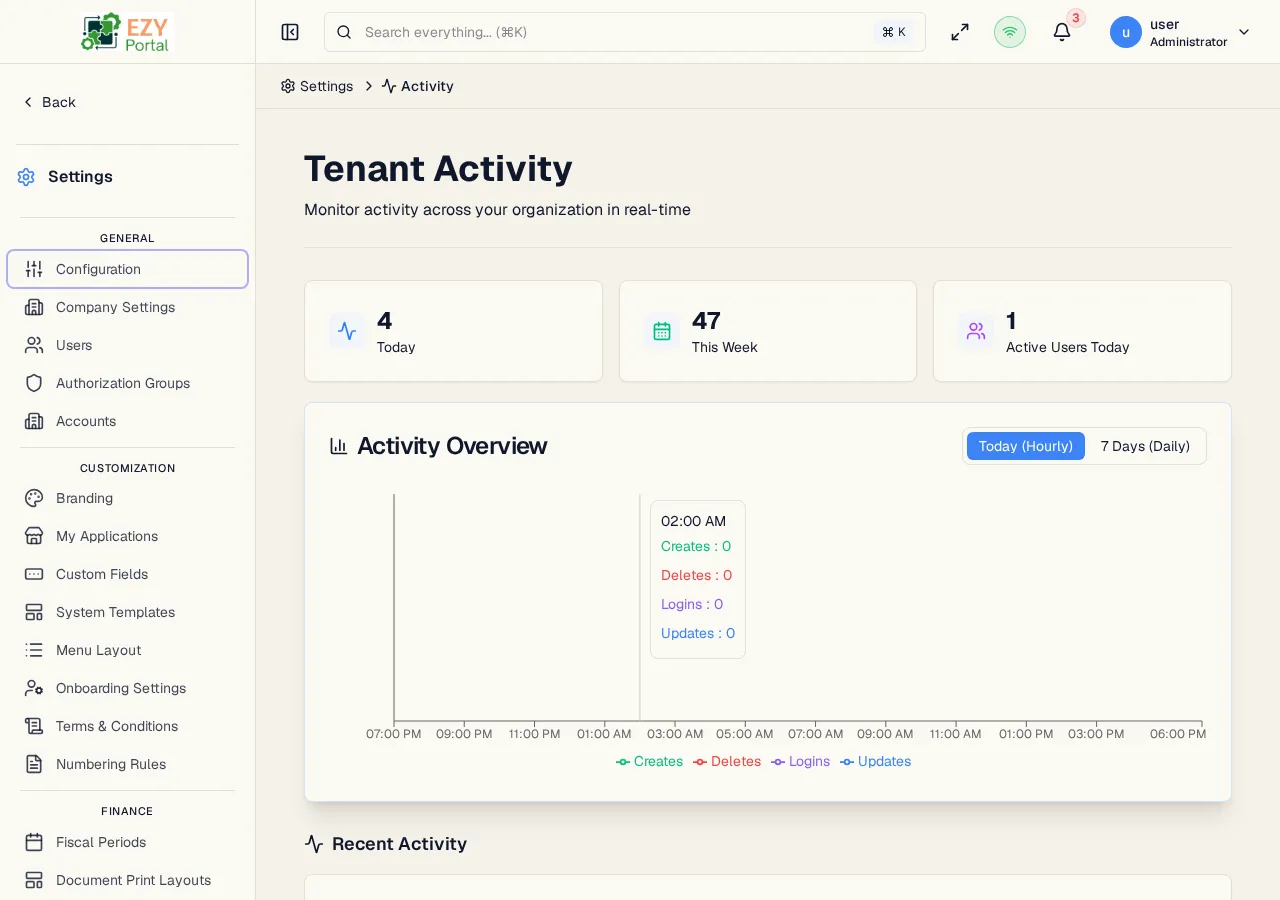Click the Company Settings building icon
Image resolution: width=1280 pixels, height=900 pixels.
(34, 307)
